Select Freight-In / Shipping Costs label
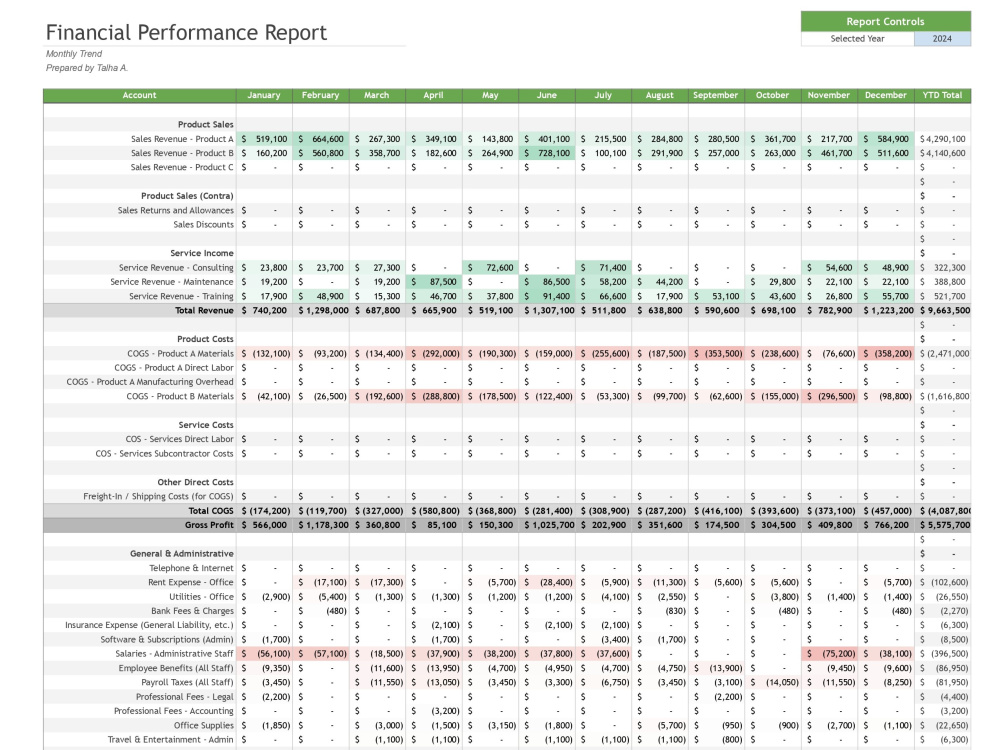The height and width of the screenshot is (750, 1000). (158, 496)
